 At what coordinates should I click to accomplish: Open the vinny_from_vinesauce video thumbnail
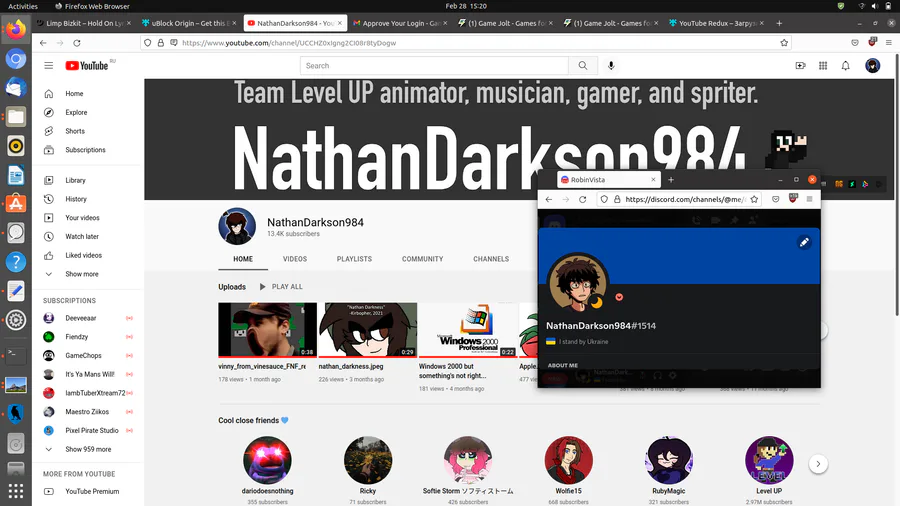[267, 330]
